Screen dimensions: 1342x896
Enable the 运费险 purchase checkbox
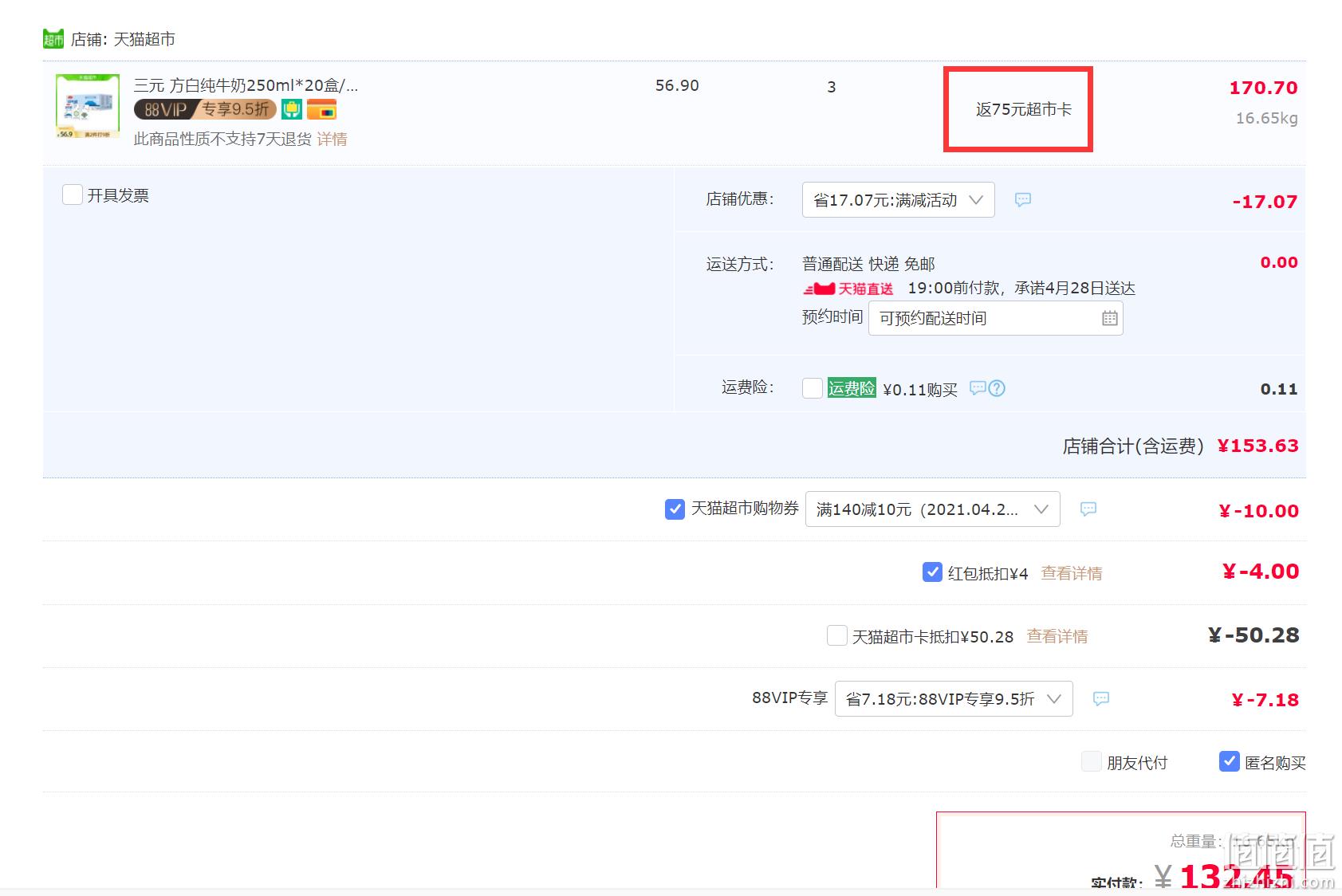812,388
